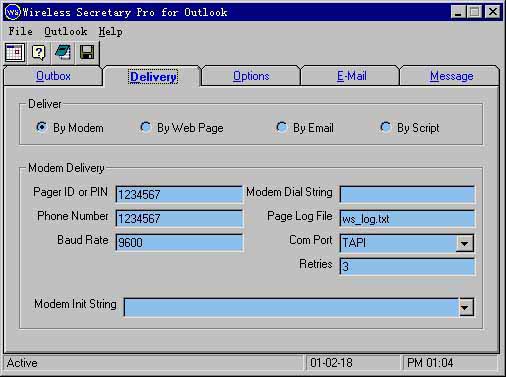The image size is (506, 377).
Task: Click the help question mark icon
Action: 39,53
